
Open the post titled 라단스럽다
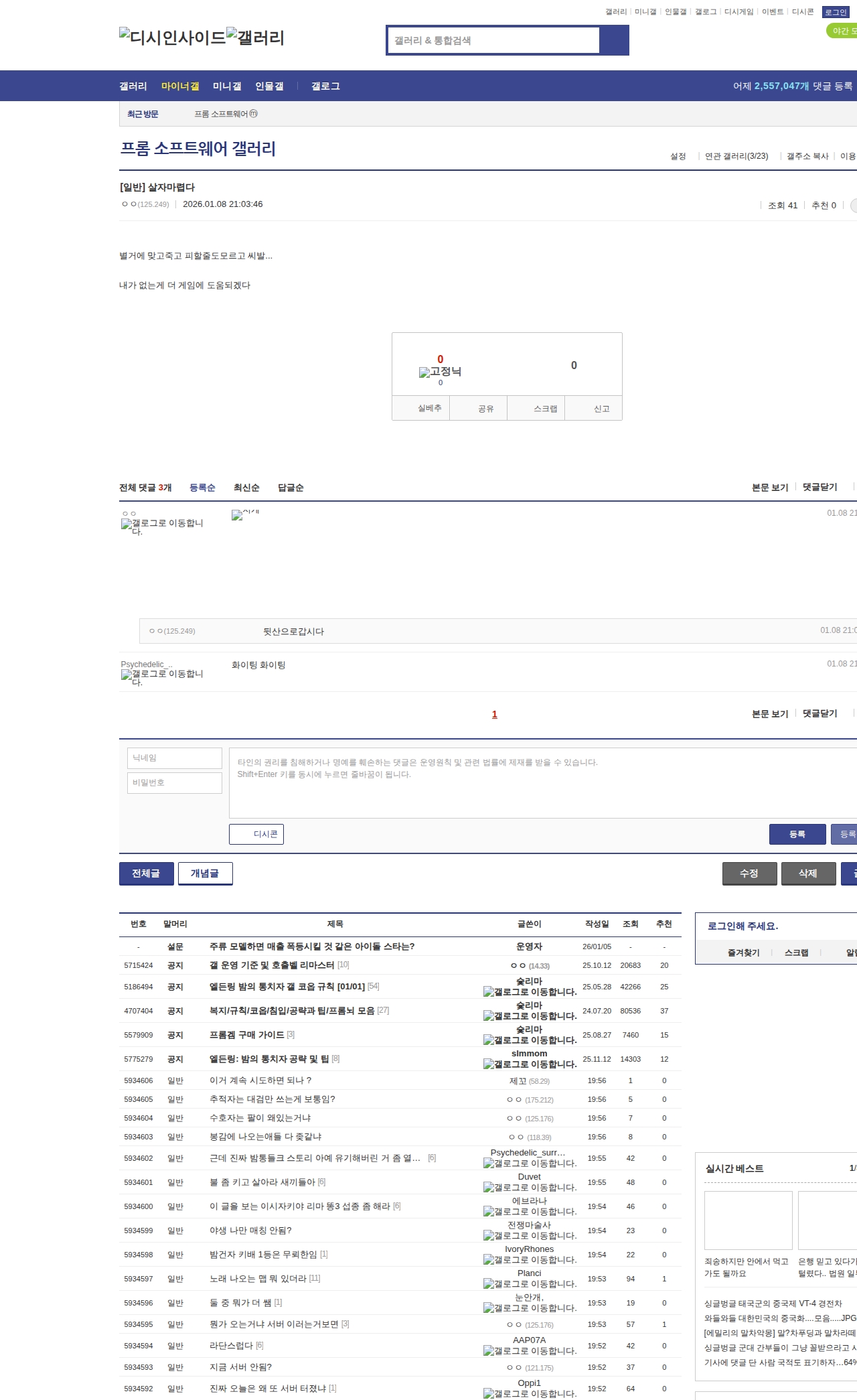point(231,1346)
